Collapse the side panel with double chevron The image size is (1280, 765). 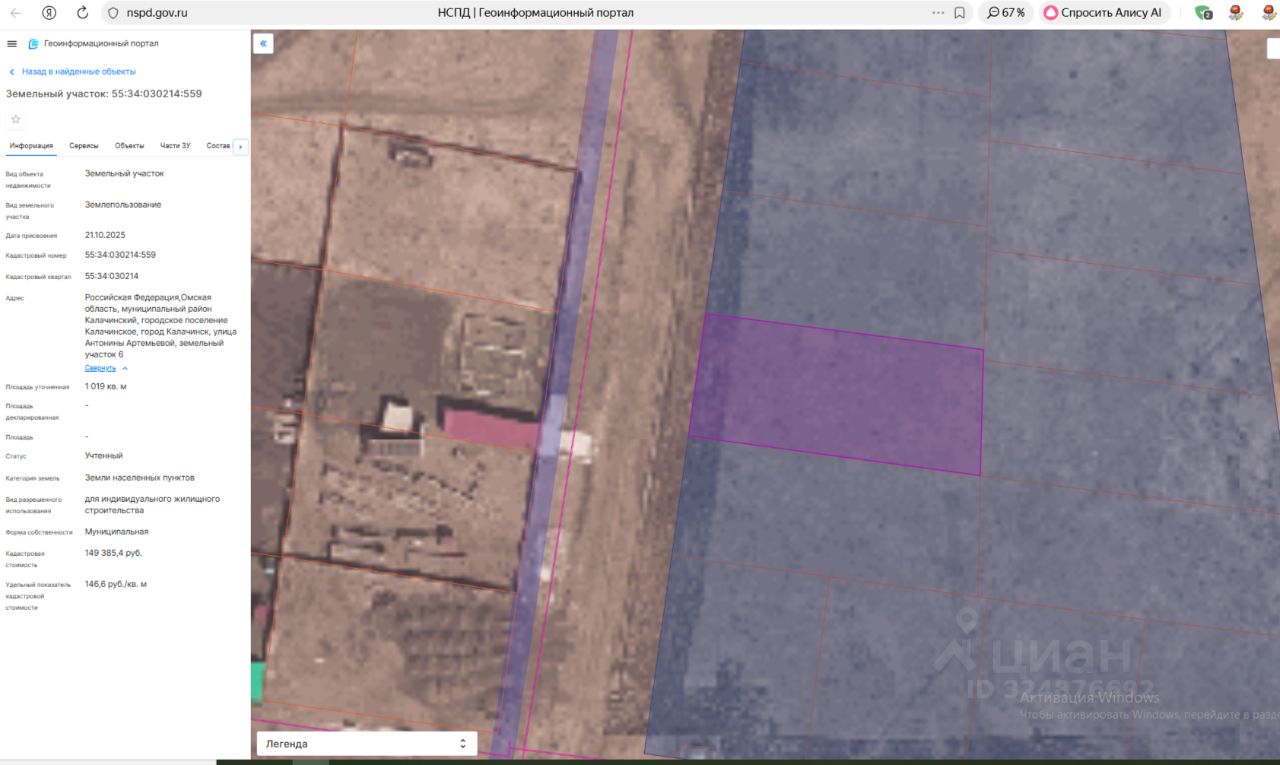tap(263, 43)
